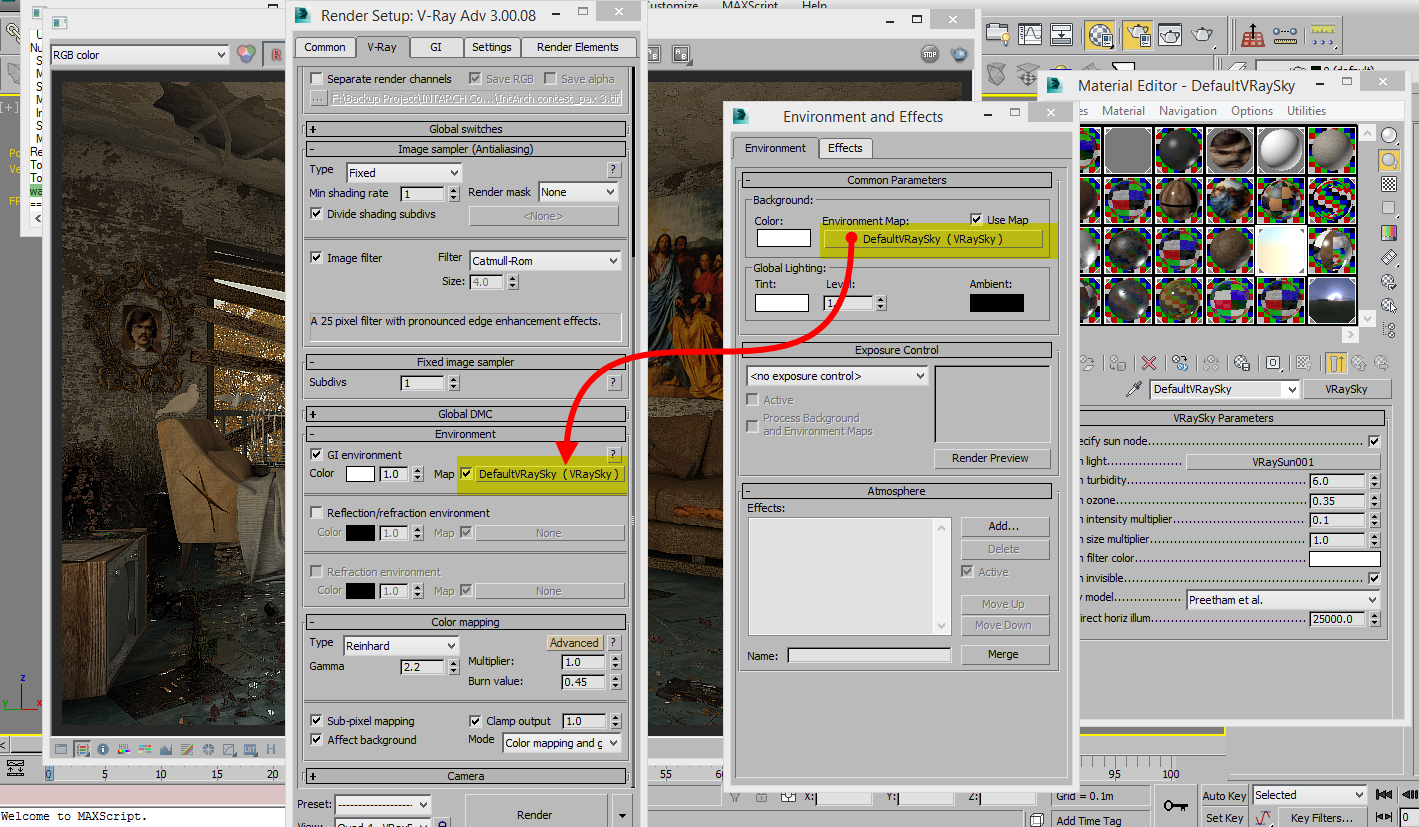Open the Catmull-Rom filter dropdown
This screenshot has height=827, width=1419.
pyautogui.click(x=545, y=260)
